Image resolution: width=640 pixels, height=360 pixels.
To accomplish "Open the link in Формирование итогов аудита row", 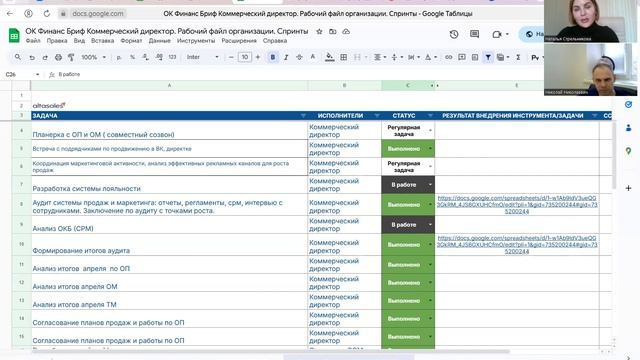I will [517, 245].
